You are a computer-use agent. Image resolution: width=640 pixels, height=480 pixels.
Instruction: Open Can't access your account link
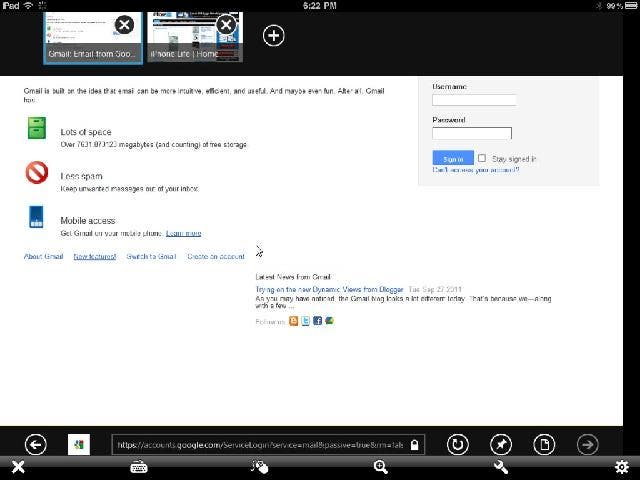tap(476, 170)
